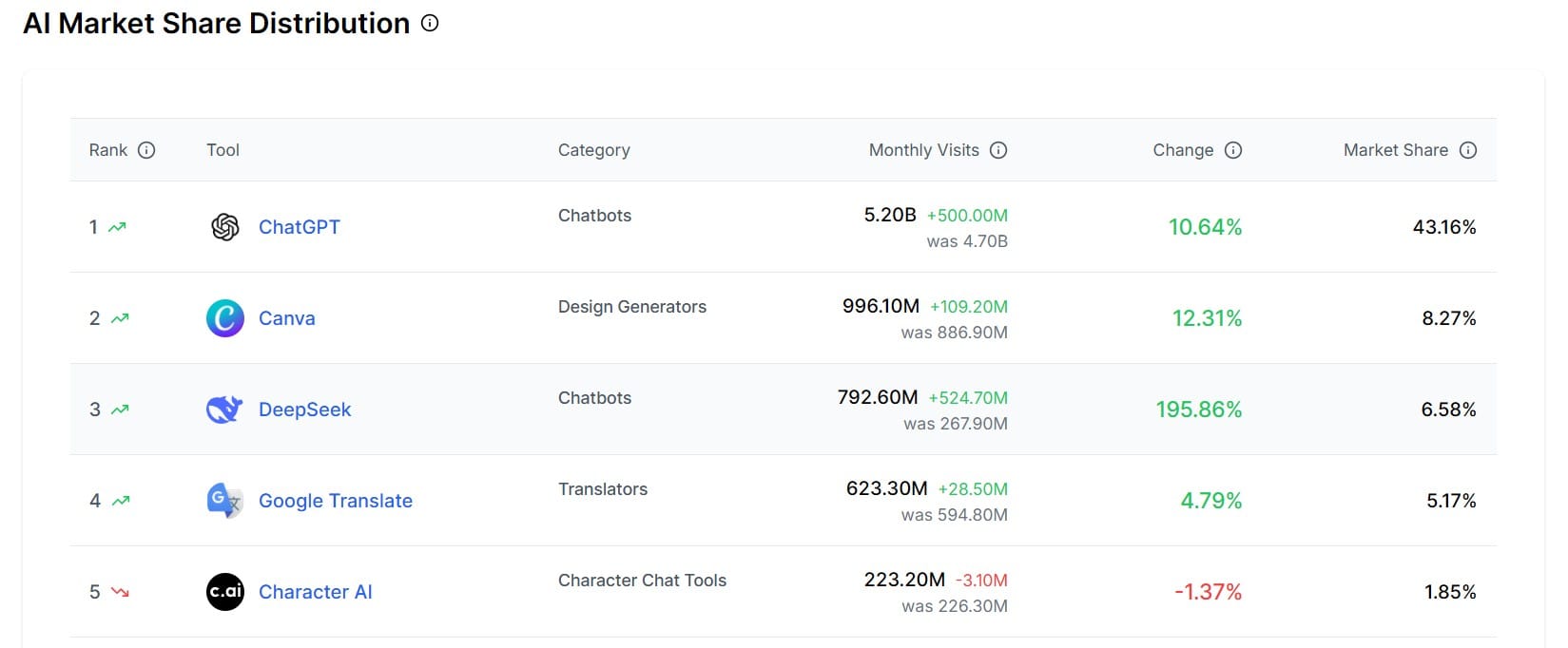Click the info icon next to Market Share
1568x648 pixels.
click(x=1468, y=150)
